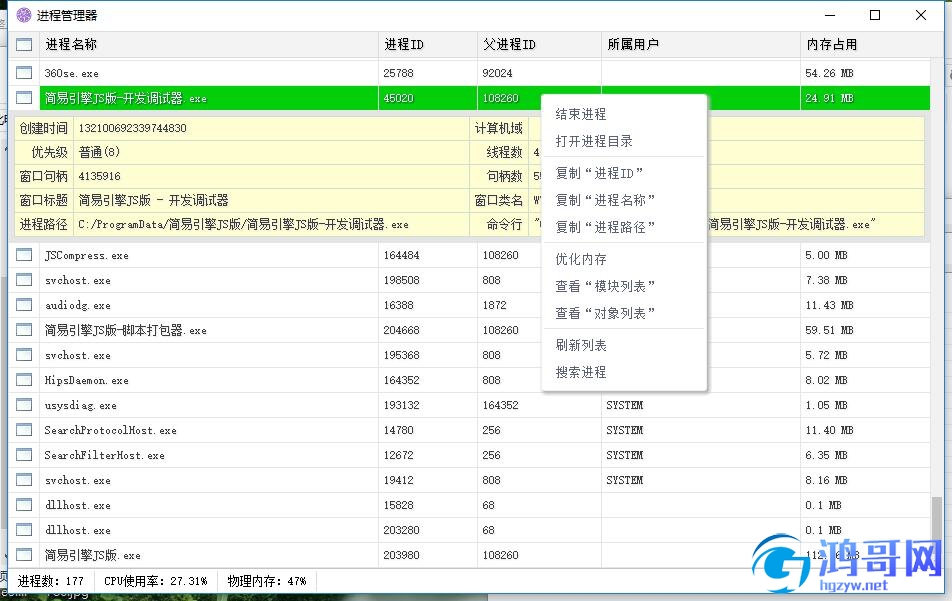Click the icon of svchost.exe with ID 195368

(24, 355)
